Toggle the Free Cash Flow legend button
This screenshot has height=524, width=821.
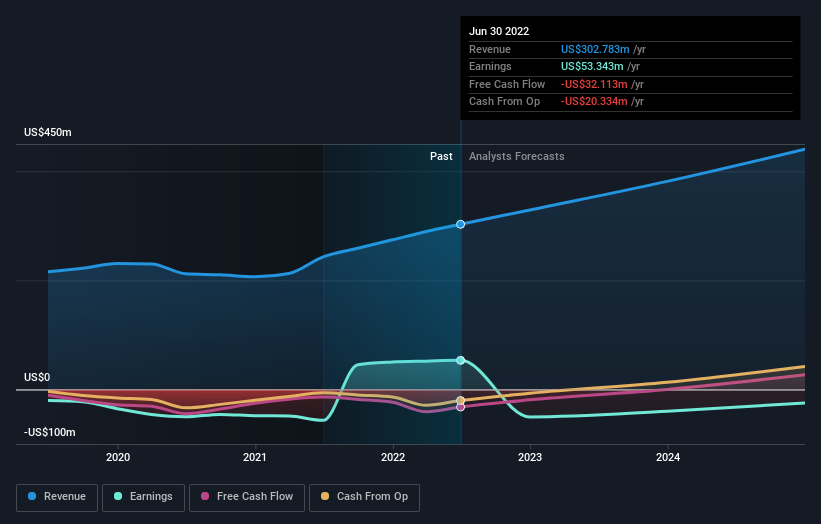click(247, 497)
